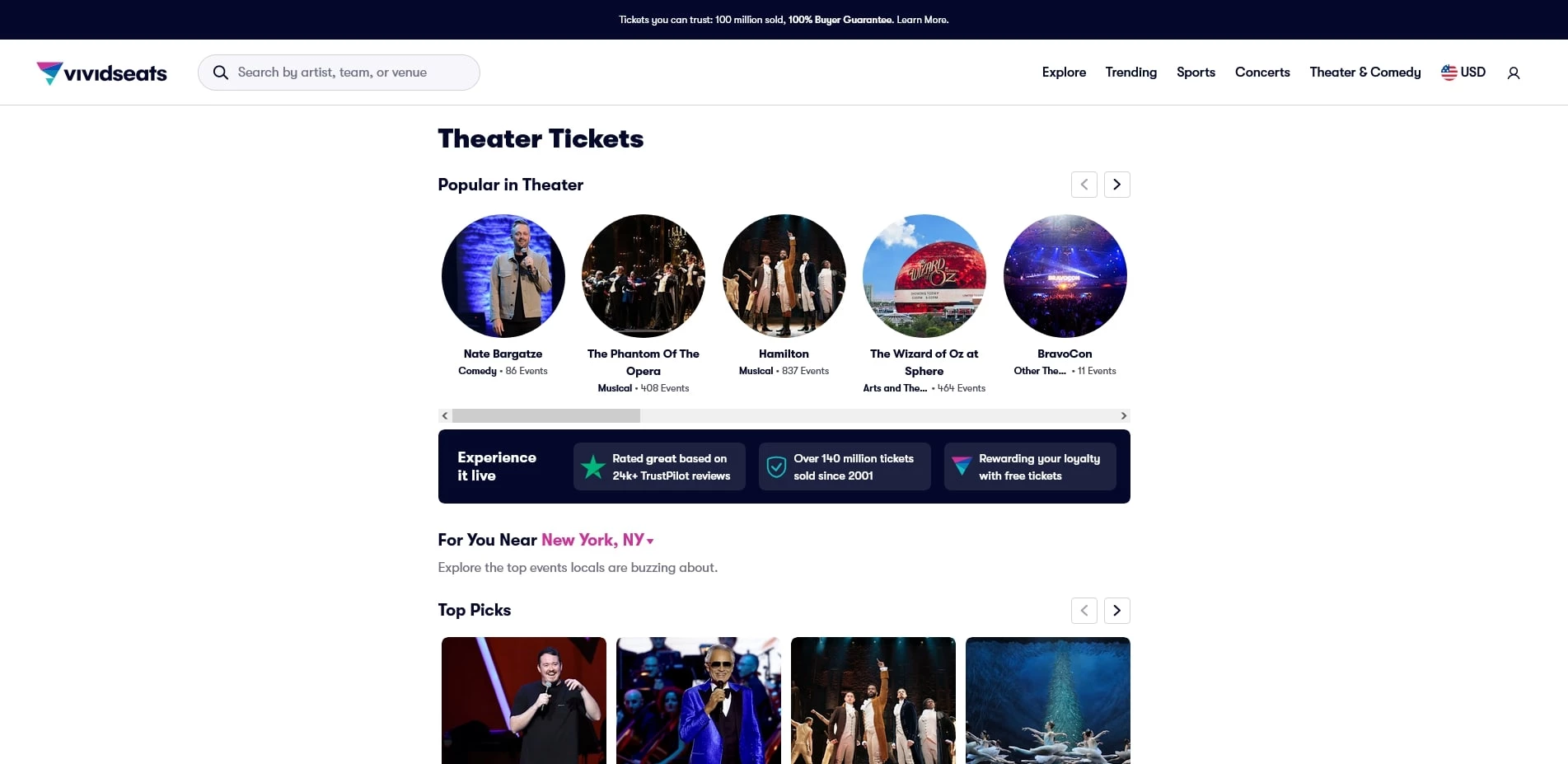
Task: Click the shield checkmark tickets sold icon
Action: (x=776, y=467)
